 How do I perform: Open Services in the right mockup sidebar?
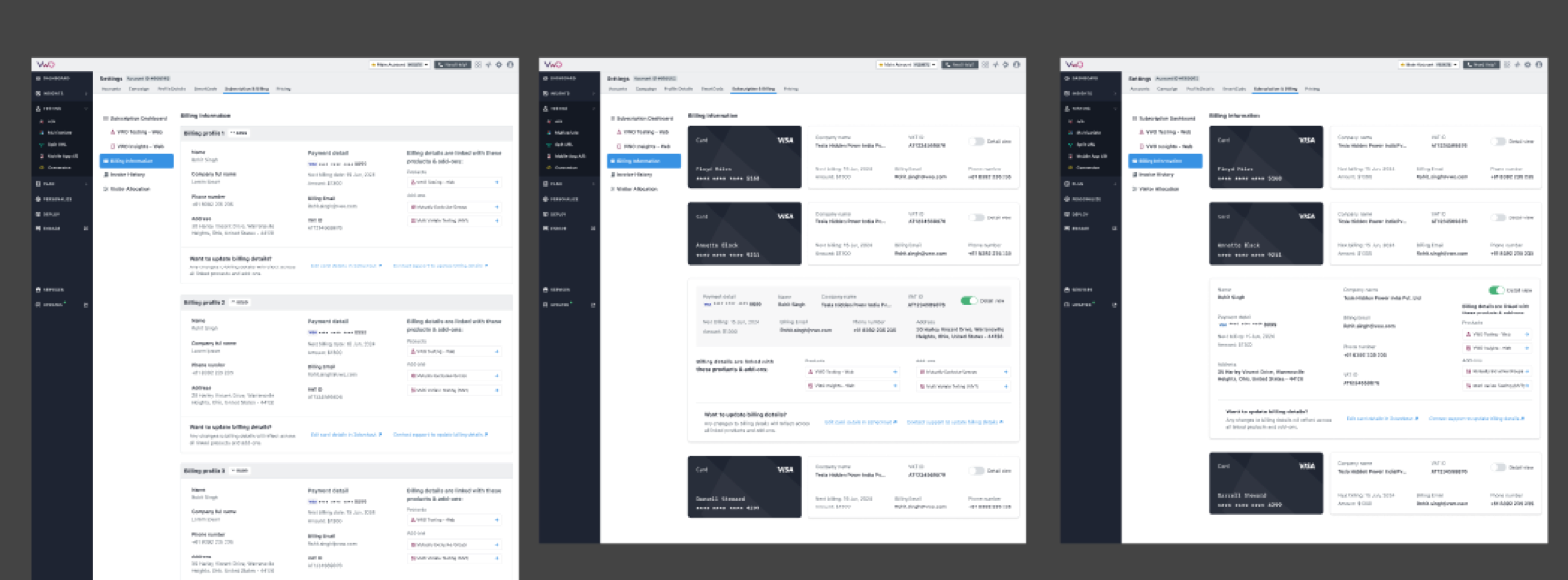click(x=1080, y=290)
